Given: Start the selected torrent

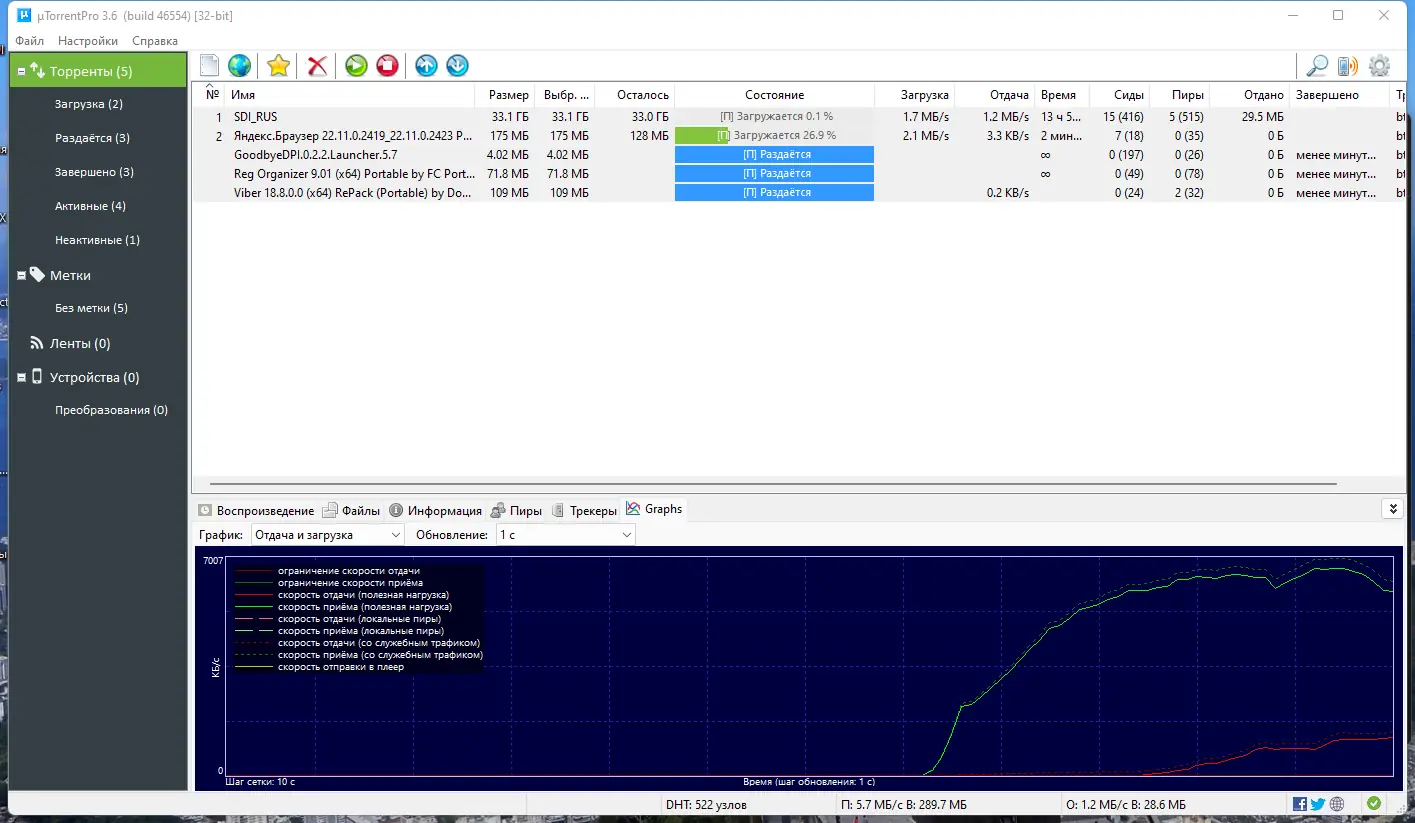Looking at the screenshot, I should coord(355,65).
